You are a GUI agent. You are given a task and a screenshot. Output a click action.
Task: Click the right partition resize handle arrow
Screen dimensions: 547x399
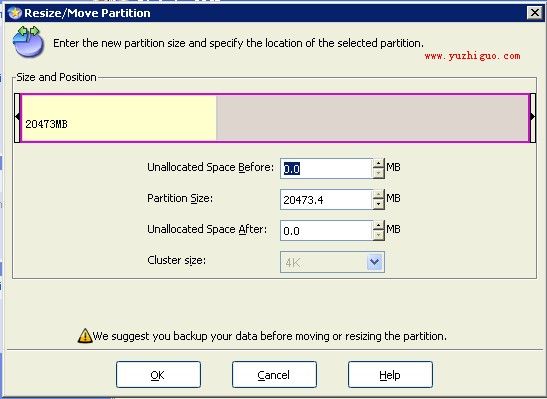533,118
